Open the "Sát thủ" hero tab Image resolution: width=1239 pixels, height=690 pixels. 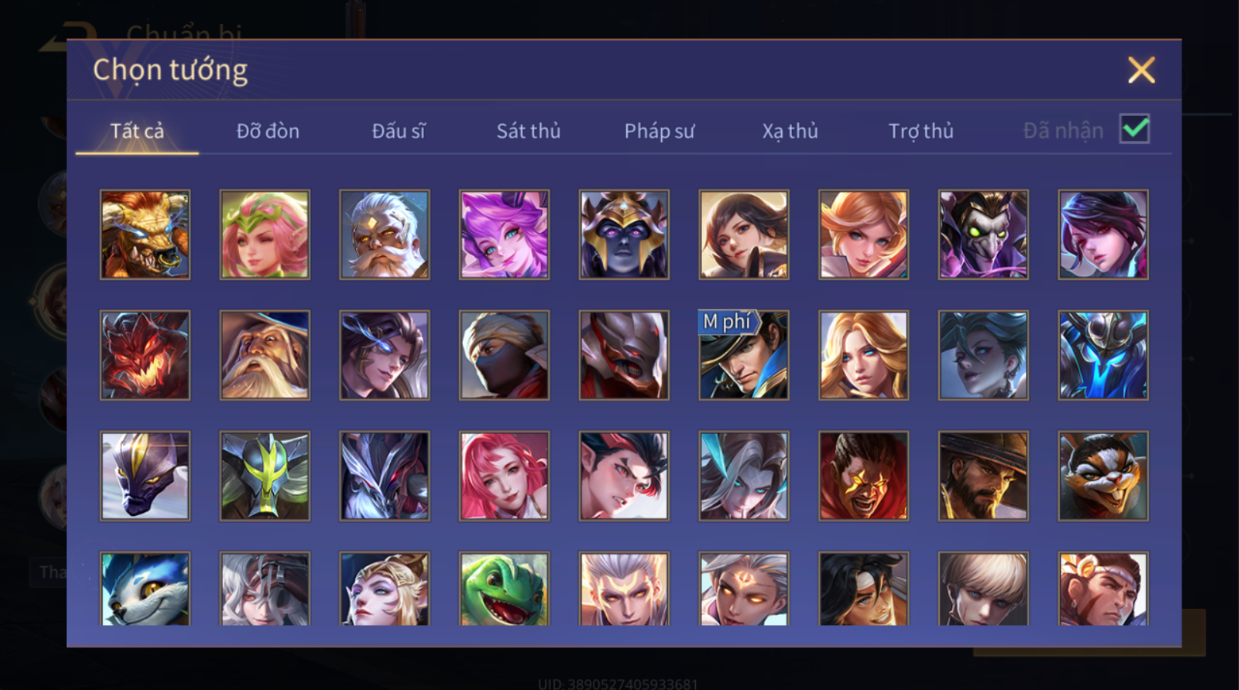[x=528, y=131]
